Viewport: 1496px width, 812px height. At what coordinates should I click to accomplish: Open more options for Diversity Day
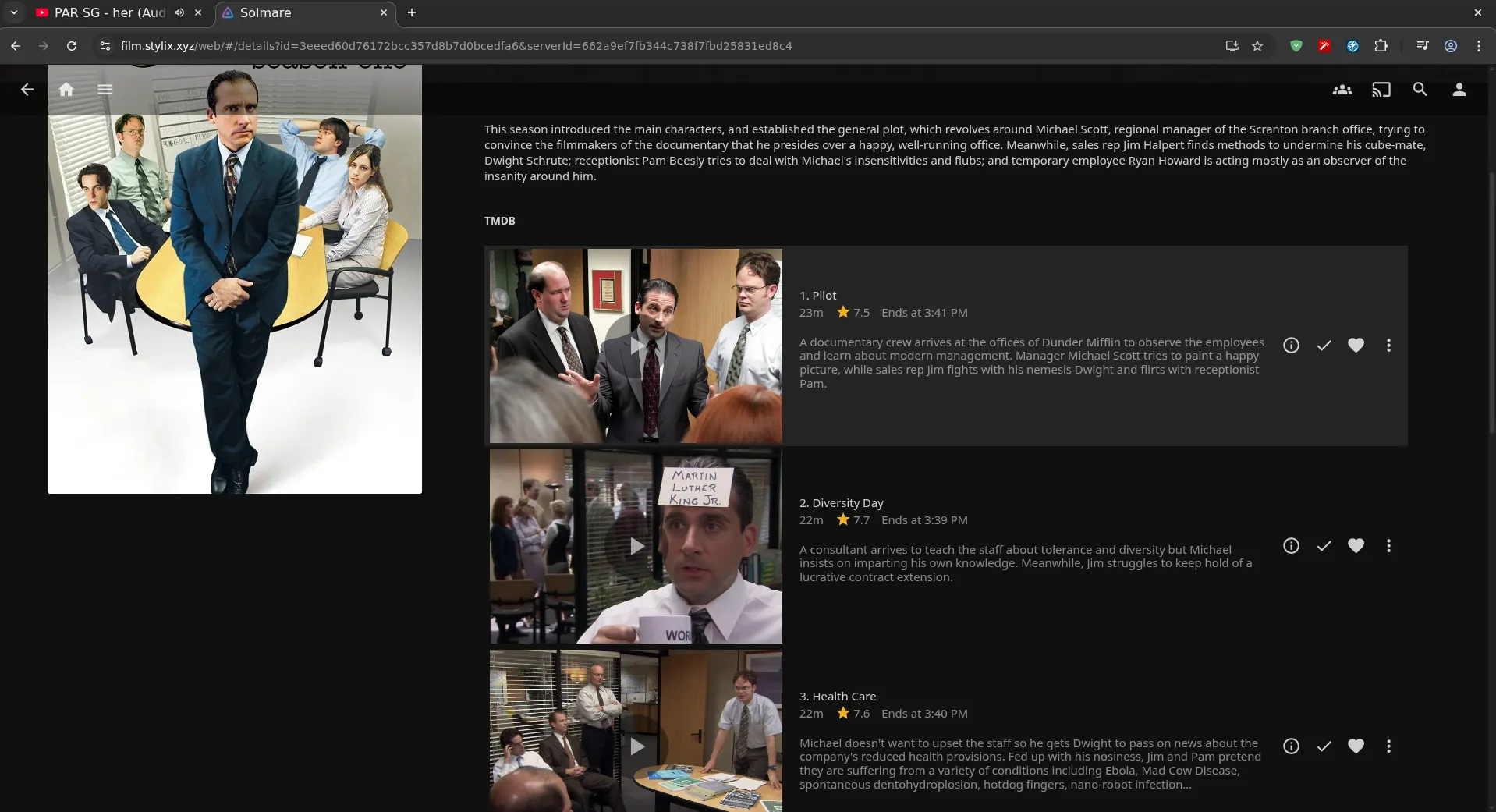[x=1388, y=546]
